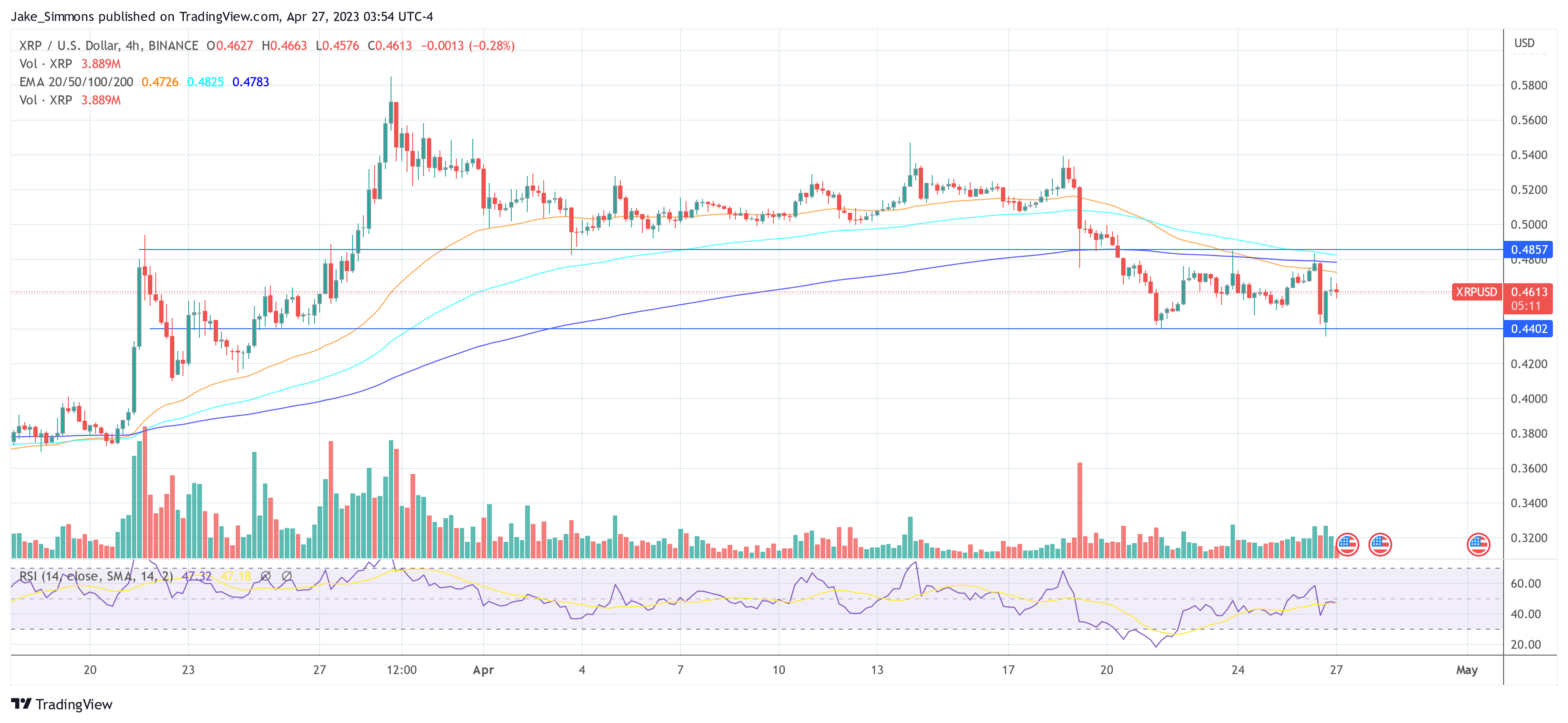This screenshot has width=1568, height=723.
Task: Click the 0.4402 blue support price label
Action: 1529,329
